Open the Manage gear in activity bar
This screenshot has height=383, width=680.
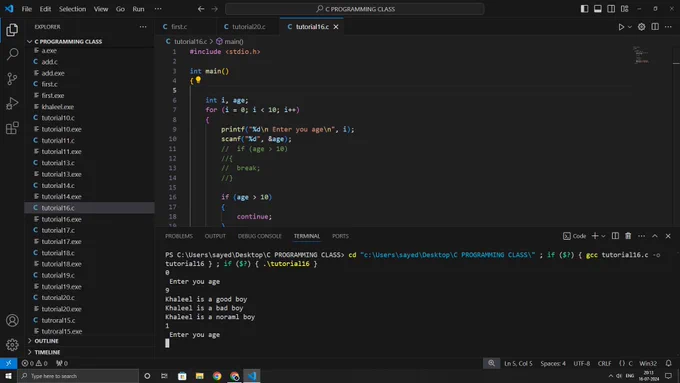(12, 344)
